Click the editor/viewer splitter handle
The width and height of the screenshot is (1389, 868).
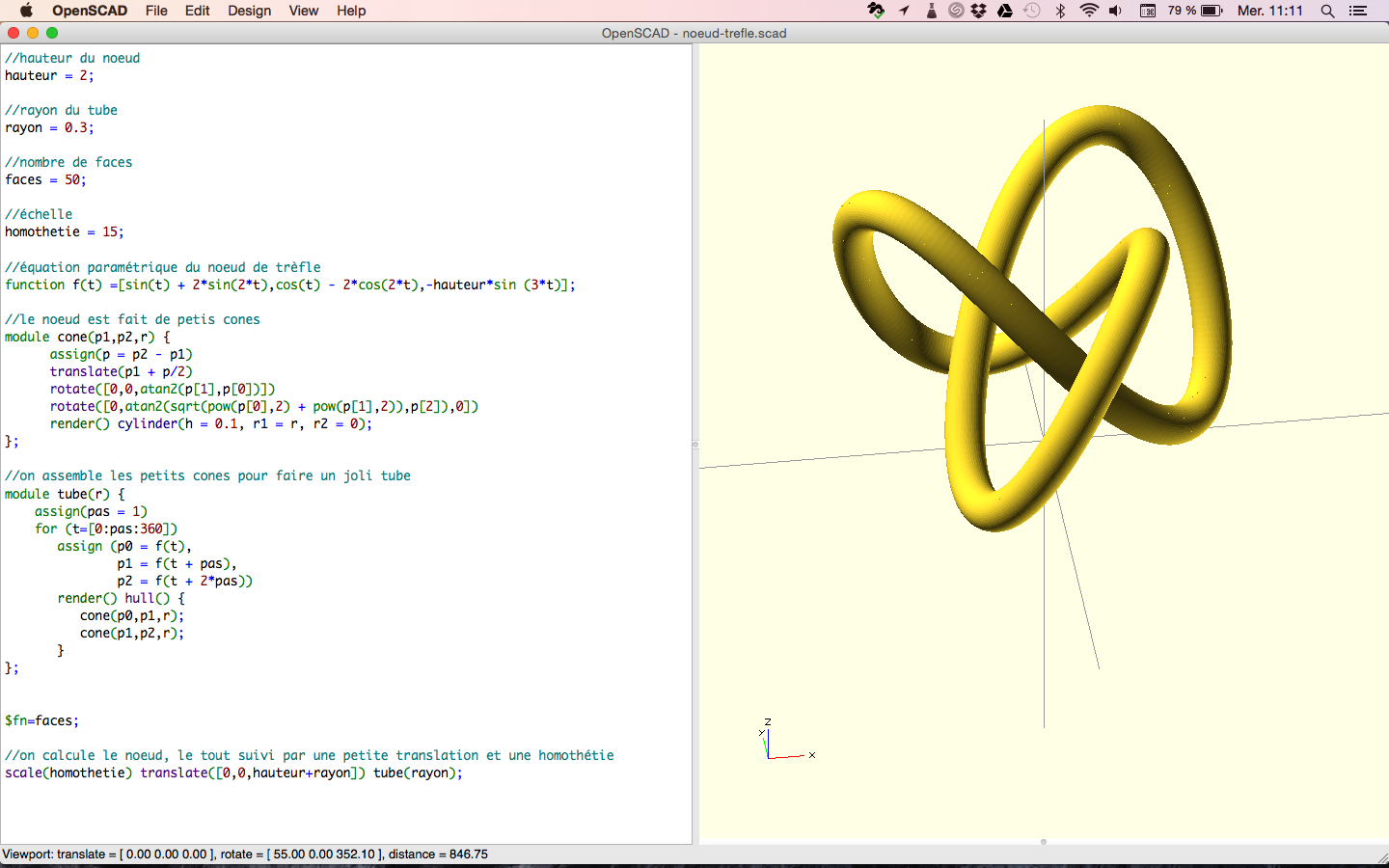coord(695,445)
